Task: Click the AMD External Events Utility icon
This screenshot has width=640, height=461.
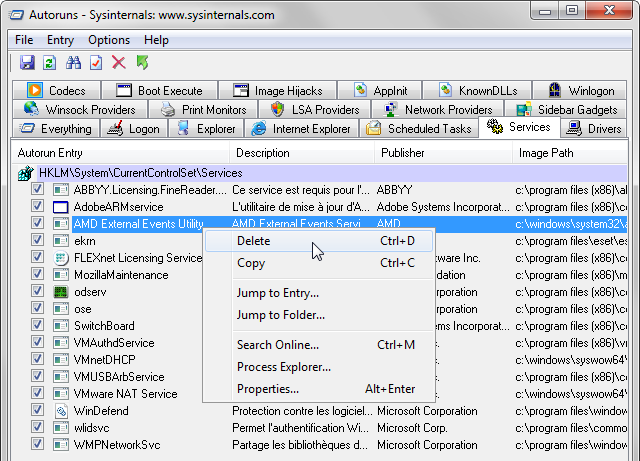Action: click(61, 224)
